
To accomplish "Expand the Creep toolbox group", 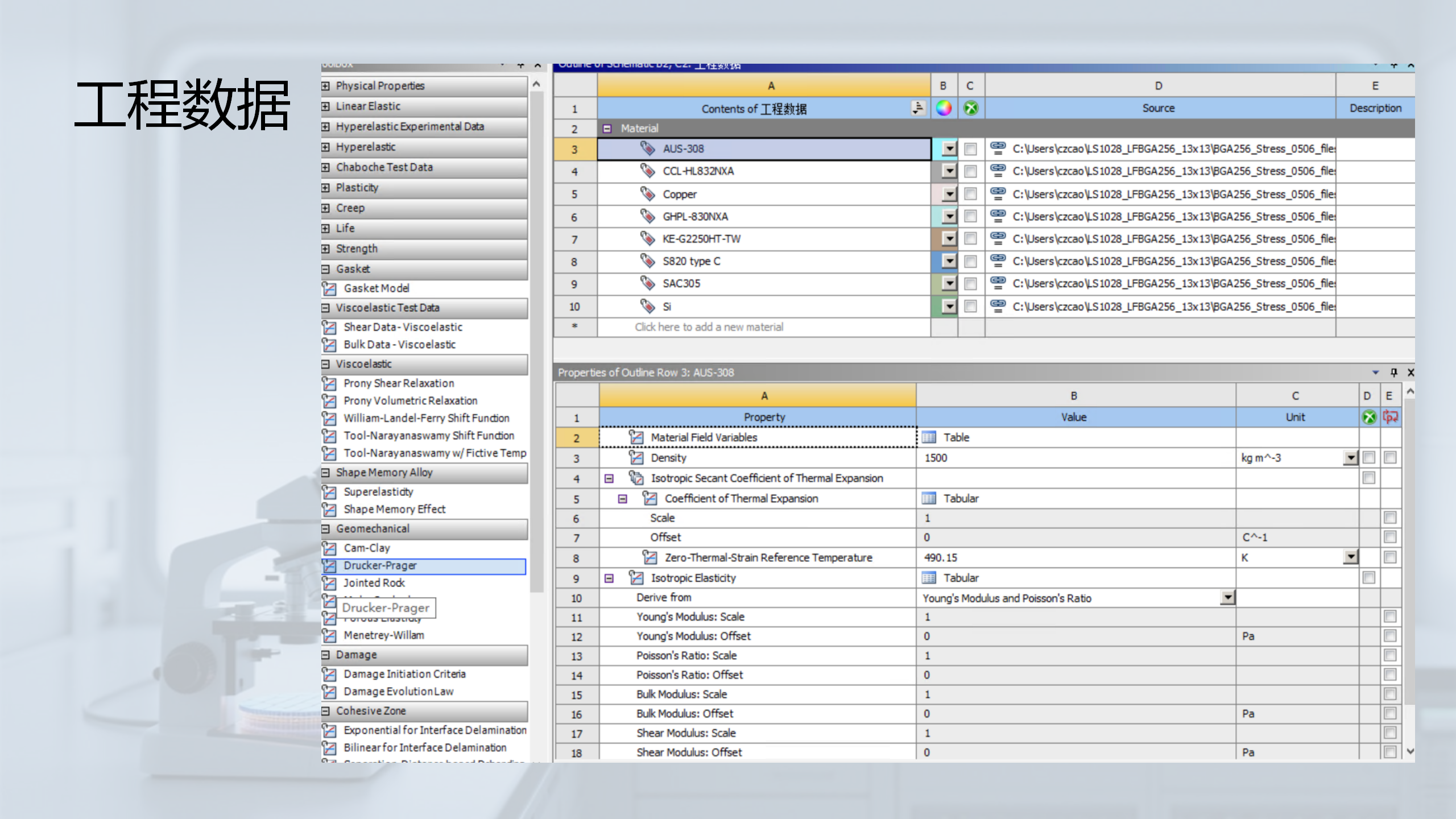I will pyautogui.click(x=326, y=208).
